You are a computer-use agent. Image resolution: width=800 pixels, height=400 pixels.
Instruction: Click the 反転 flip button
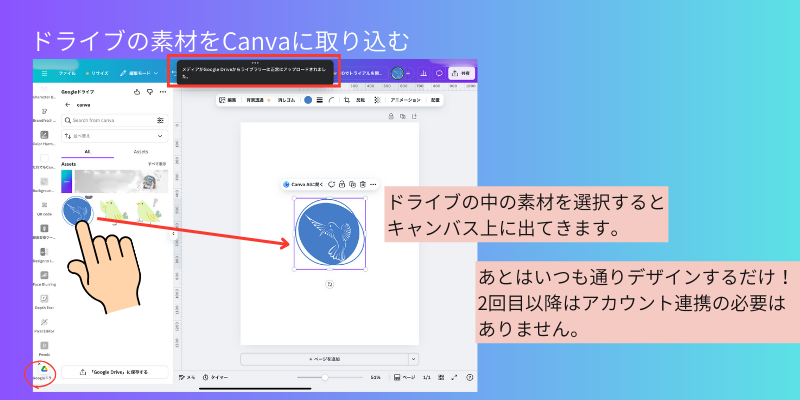click(x=360, y=100)
